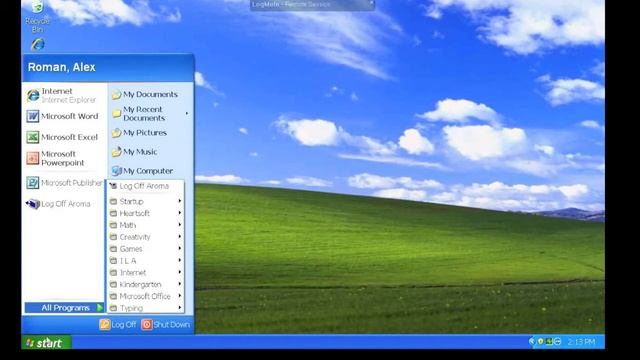The image size is (640, 360).
Task: Click My Recent Documents folder icon
Action: click(x=116, y=113)
